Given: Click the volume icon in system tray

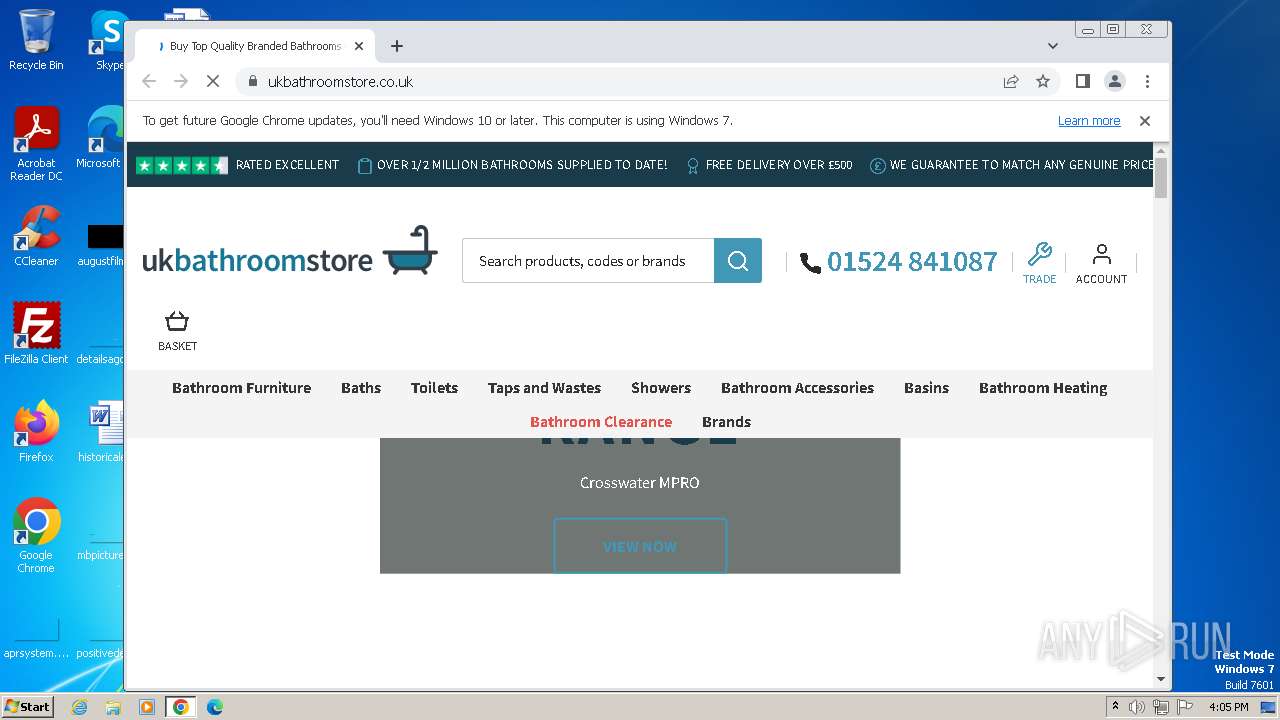Looking at the screenshot, I should [1137, 707].
